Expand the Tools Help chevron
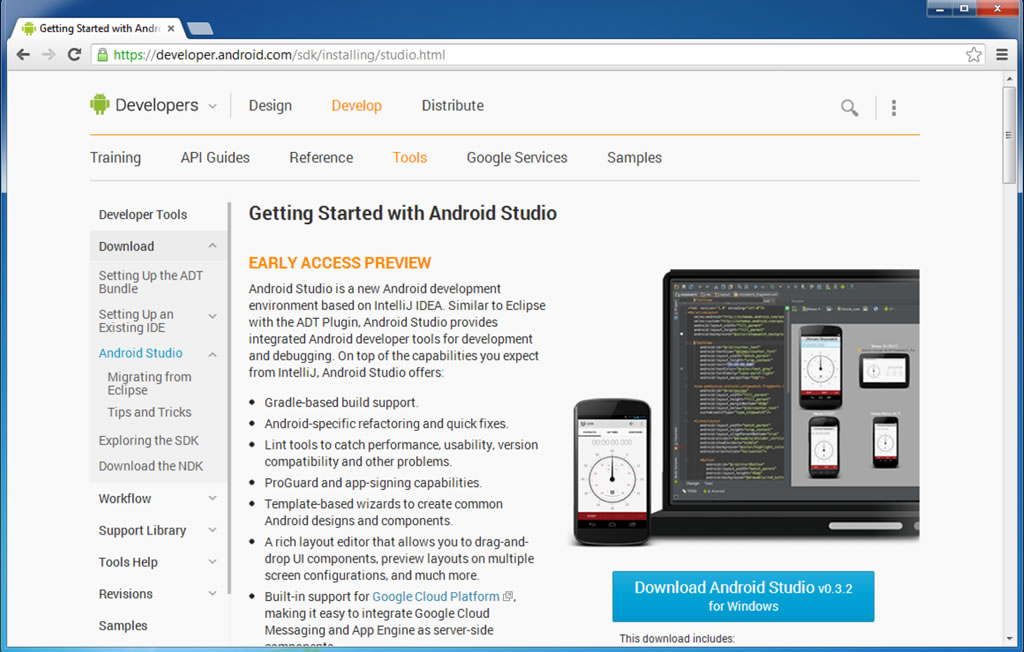 [212, 561]
